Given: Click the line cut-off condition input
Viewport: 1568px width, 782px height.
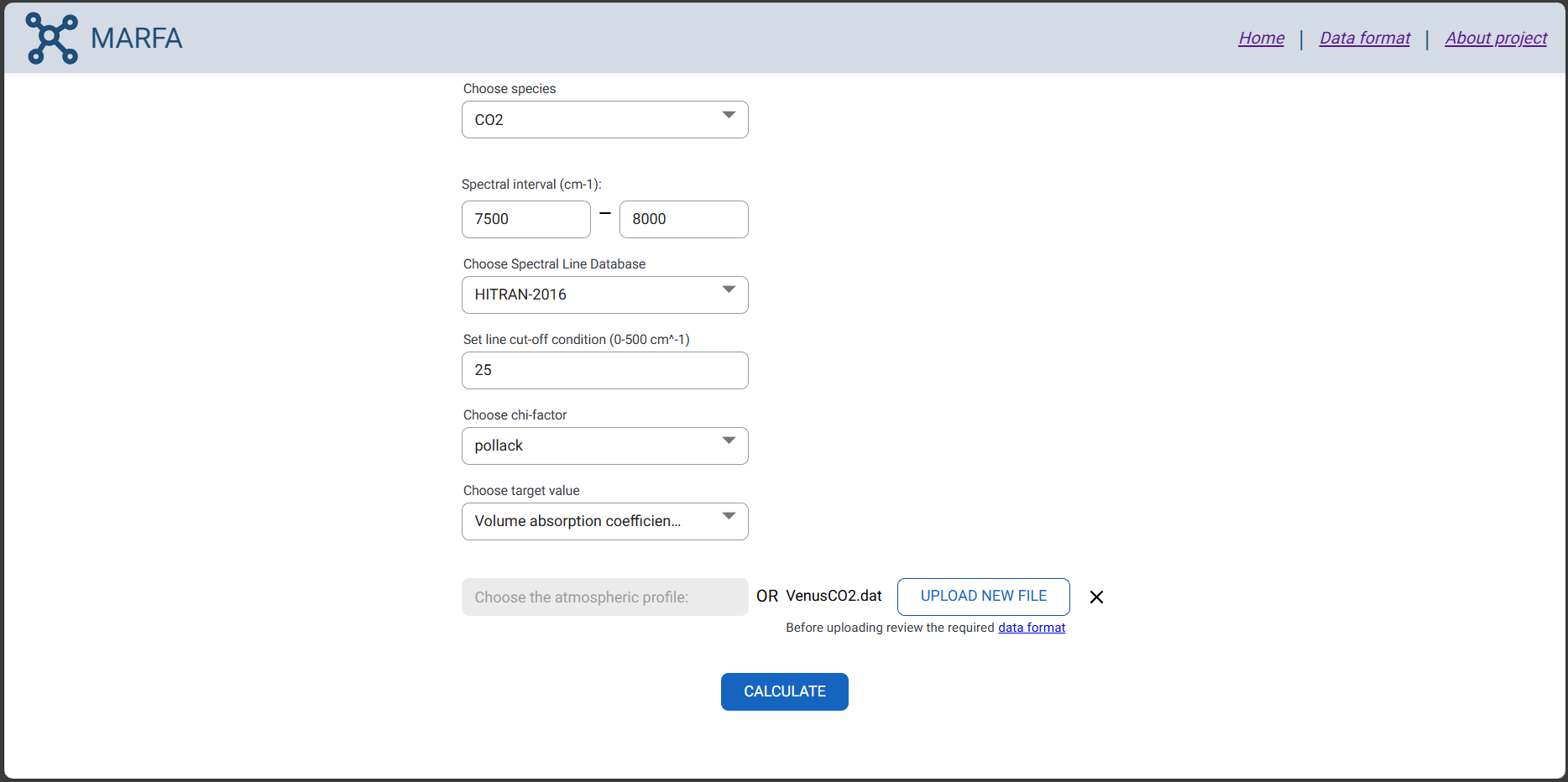Looking at the screenshot, I should [604, 370].
